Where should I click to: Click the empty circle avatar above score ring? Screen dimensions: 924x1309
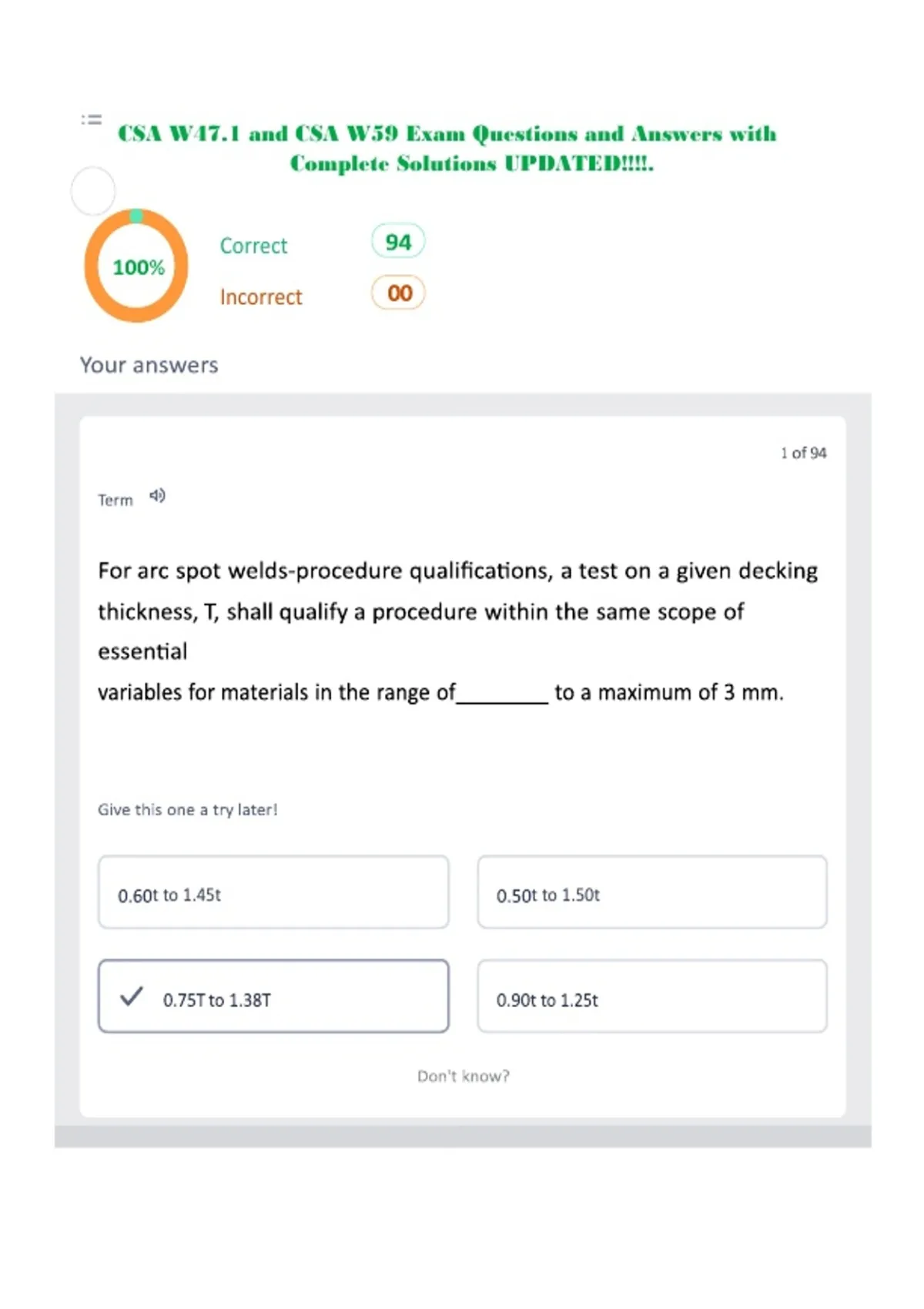click(93, 191)
